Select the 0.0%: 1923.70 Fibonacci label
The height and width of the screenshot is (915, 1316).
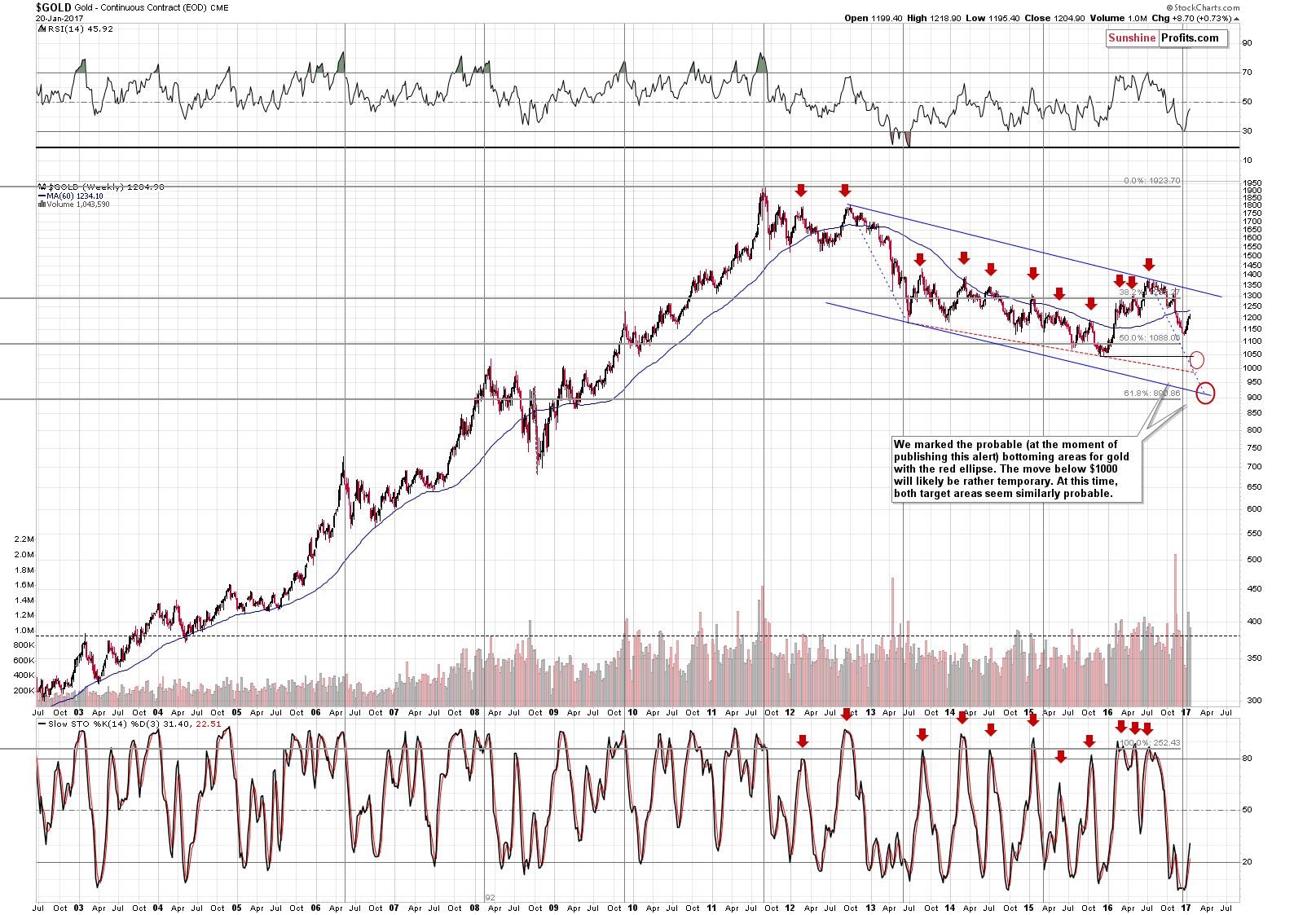coord(1151,181)
